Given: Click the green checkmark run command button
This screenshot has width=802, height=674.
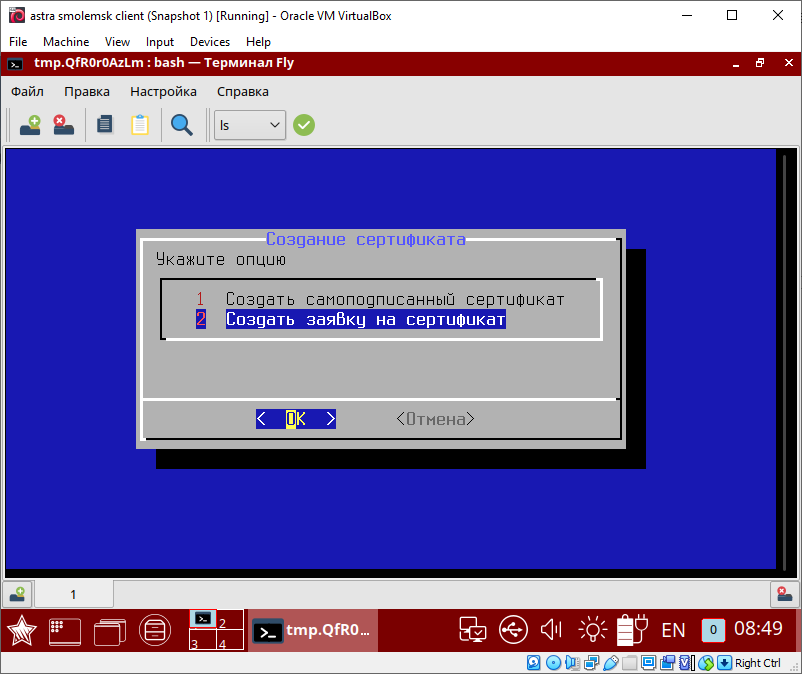Looking at the screenshot, I should tap(304, 125).
